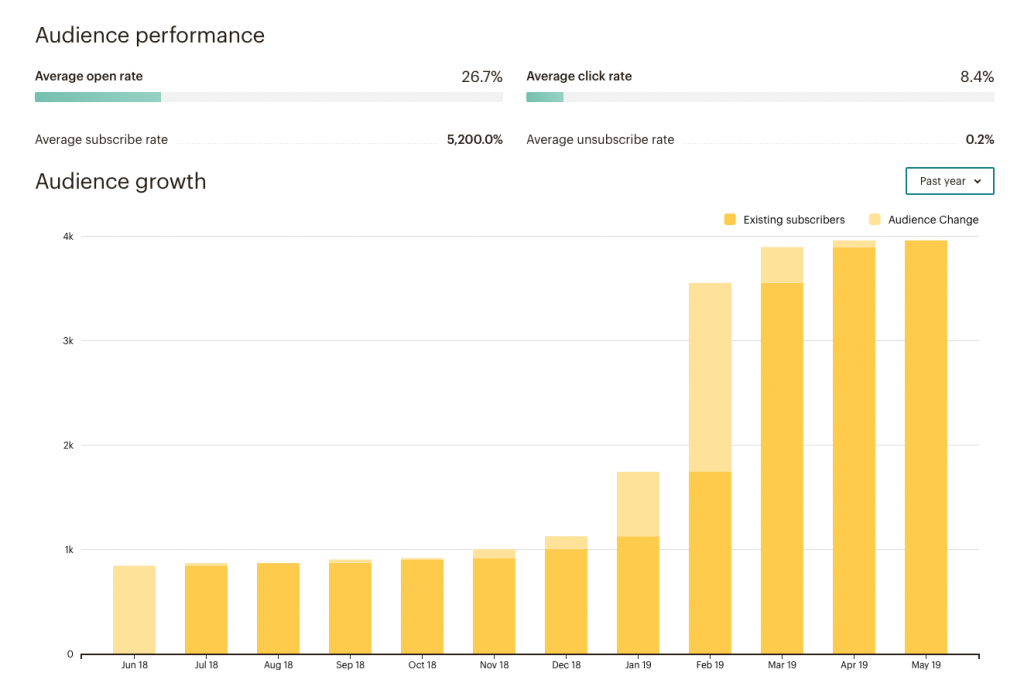
Task: Click the Average subscribe rate value 5,200.0%
Action: tap(474, 140)
